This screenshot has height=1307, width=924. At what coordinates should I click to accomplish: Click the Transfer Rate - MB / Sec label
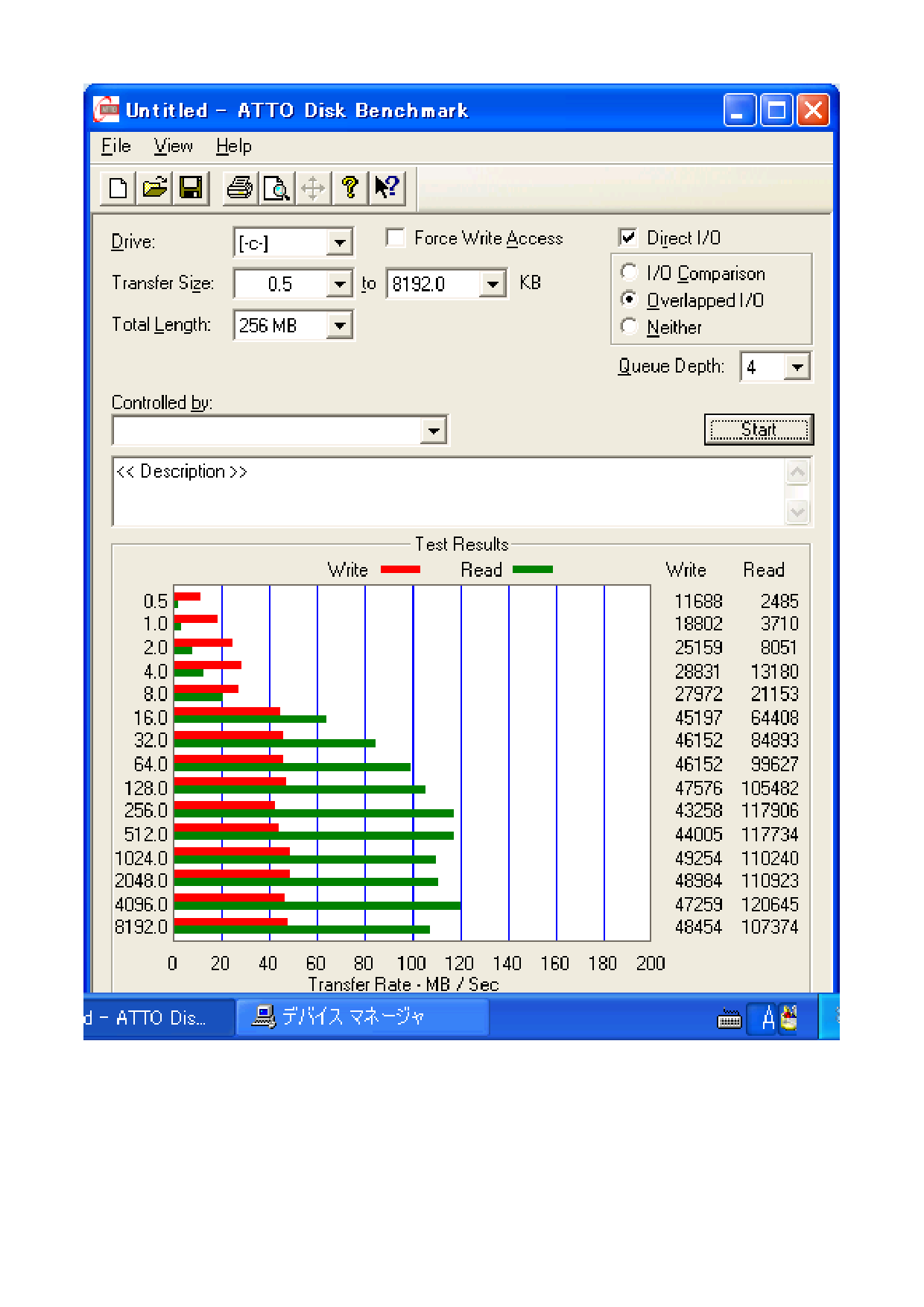pos(403,984)
